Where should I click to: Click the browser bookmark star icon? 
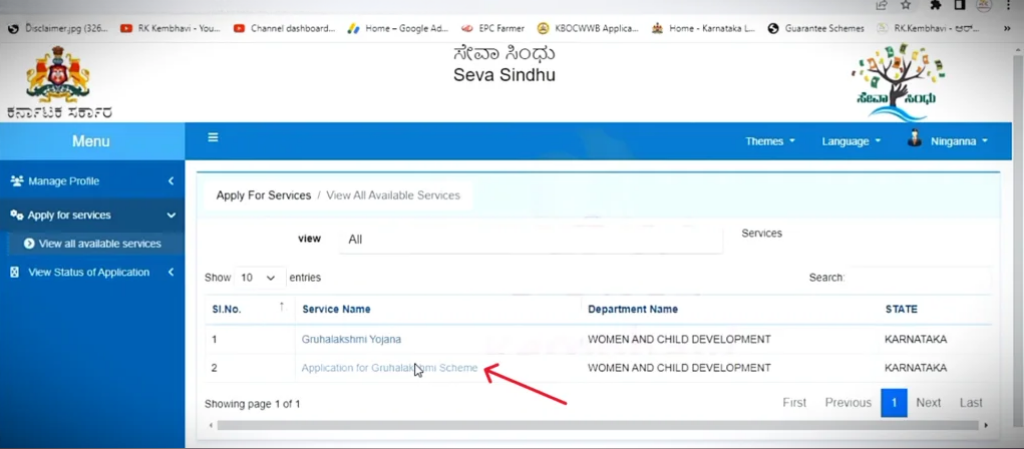pyautogui.click(x=906, y=6)
